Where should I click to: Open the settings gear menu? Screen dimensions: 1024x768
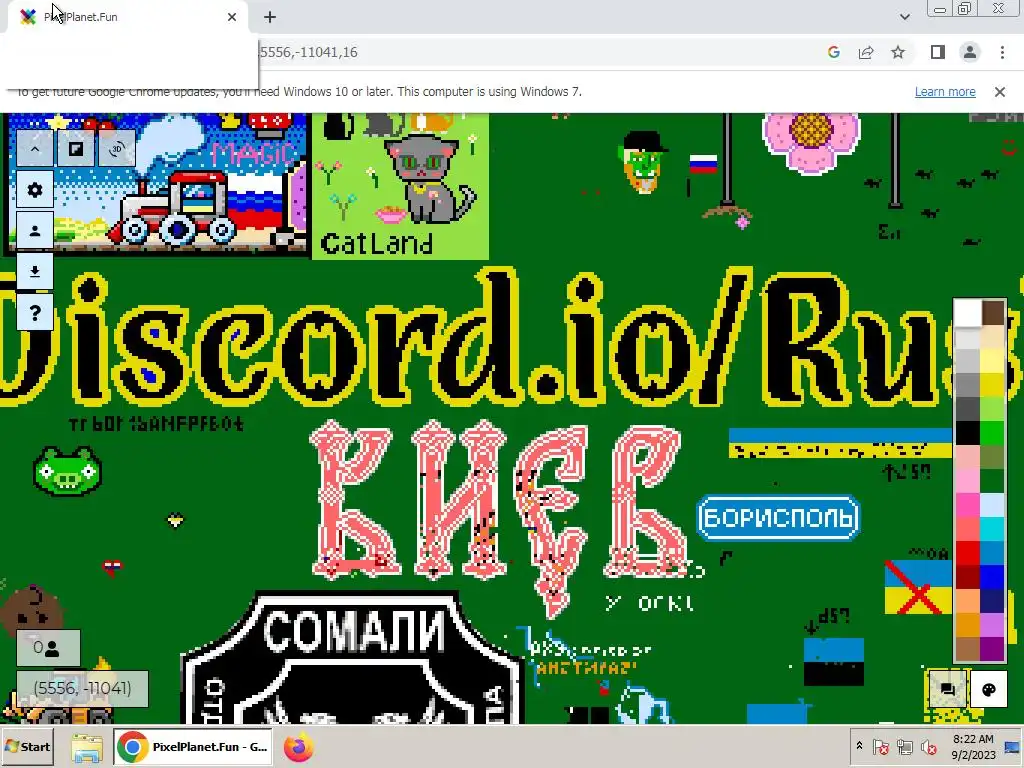35,190
